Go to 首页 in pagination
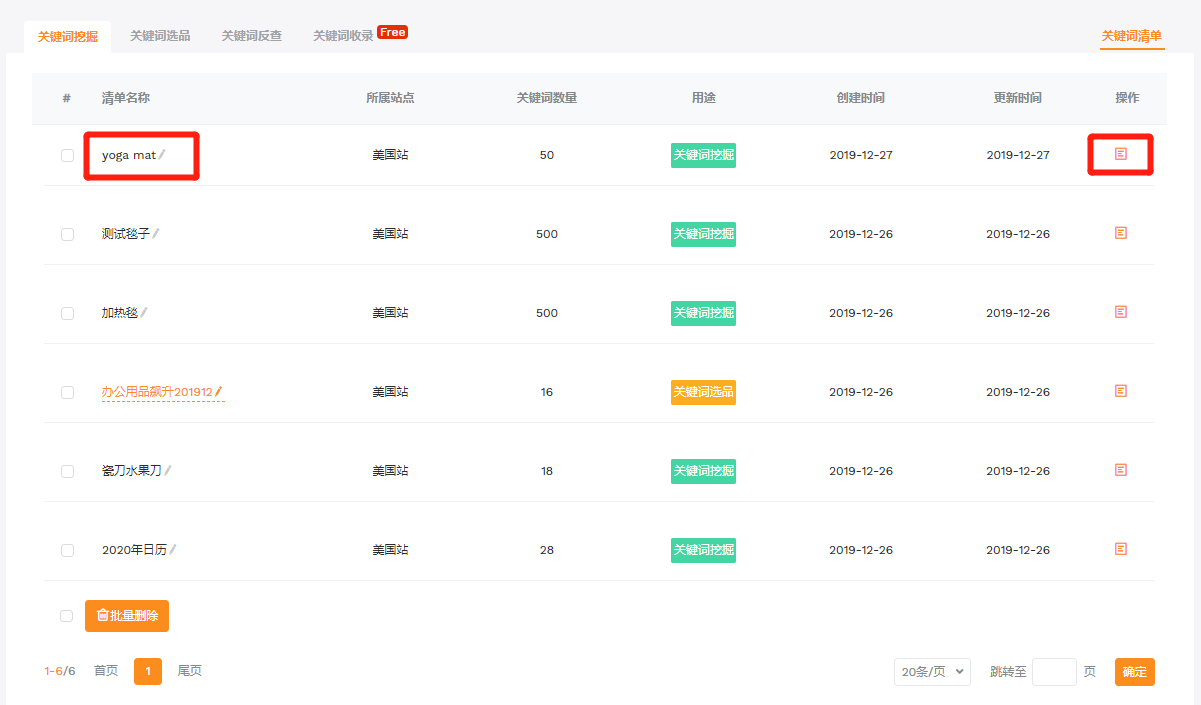1201x705 pixels. tap(106, 671)
